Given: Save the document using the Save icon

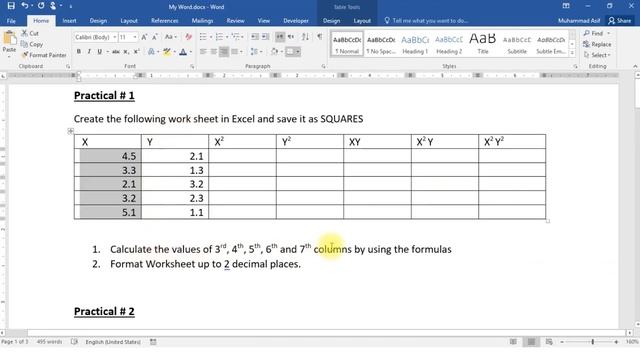Looking at the screenshot, I should pyautogui.click(x=11, y=6).
